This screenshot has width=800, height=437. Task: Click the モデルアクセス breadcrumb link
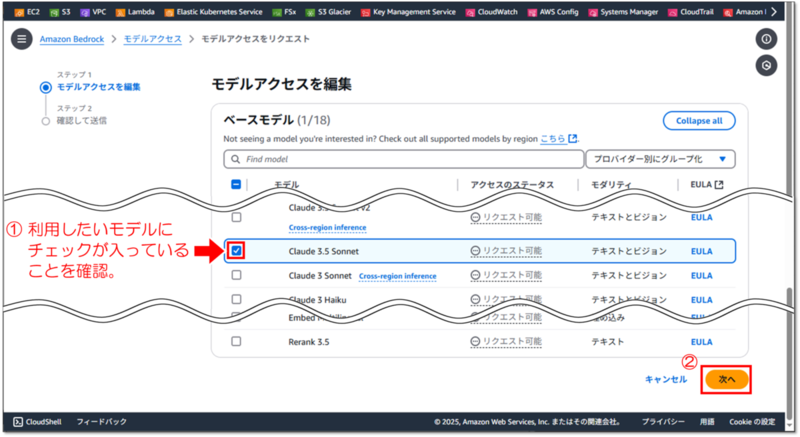coord(153,39)
